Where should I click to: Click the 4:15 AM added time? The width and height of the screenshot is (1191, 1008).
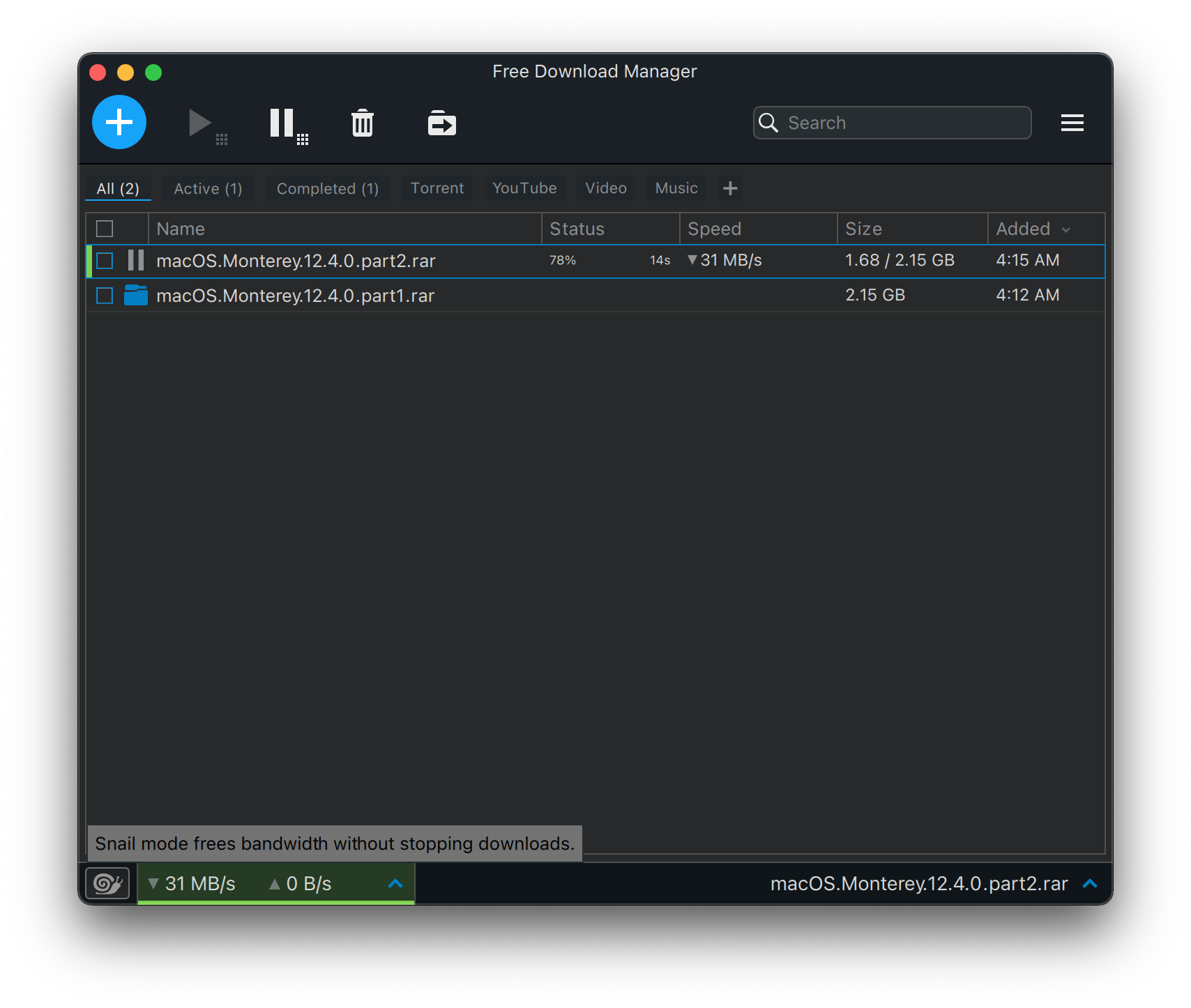(1028, 260)
